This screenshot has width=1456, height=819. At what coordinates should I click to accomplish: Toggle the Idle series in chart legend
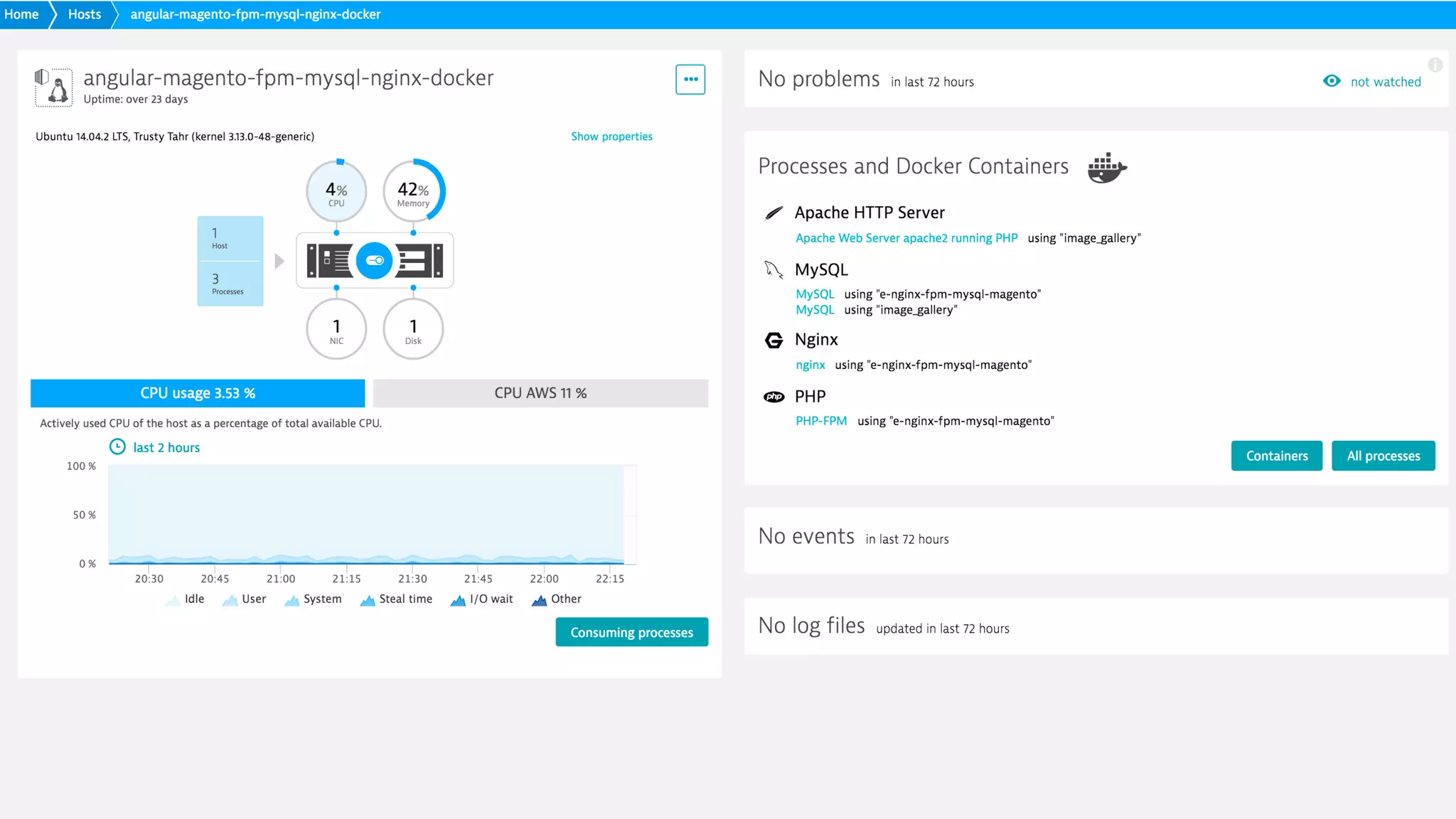coord(186,599)
